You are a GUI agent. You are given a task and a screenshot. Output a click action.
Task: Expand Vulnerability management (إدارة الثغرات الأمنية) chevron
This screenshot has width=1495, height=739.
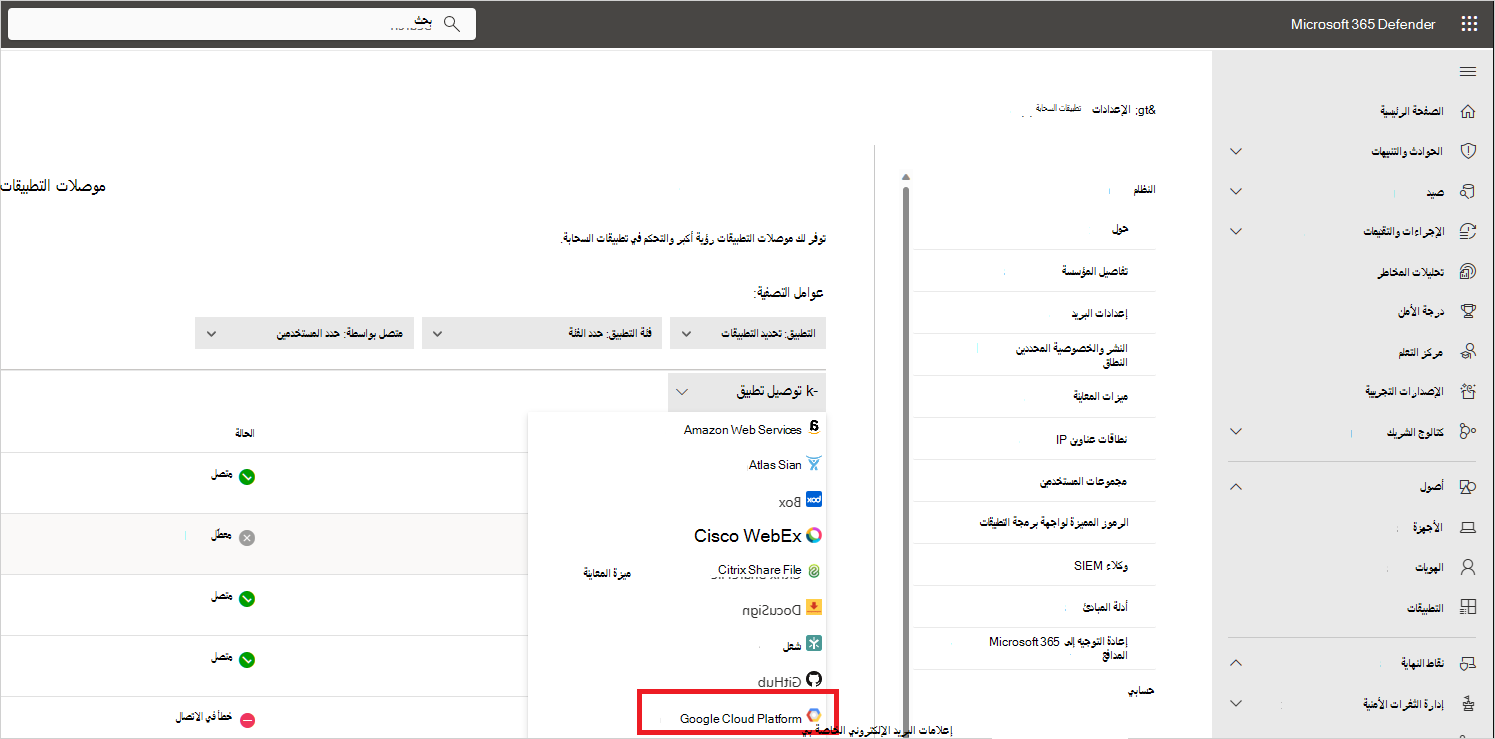click(x=1236, y=703)
